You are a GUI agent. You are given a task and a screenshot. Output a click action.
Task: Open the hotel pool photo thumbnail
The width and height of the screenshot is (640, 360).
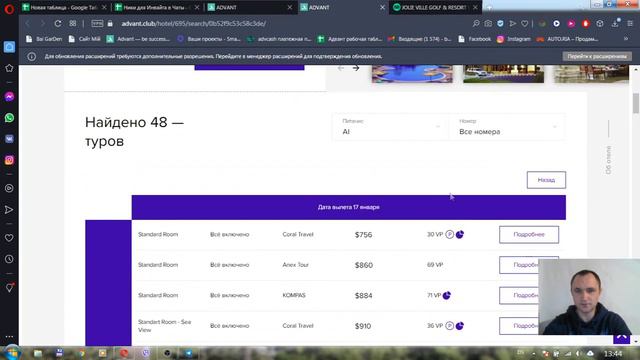coord(412,74)
